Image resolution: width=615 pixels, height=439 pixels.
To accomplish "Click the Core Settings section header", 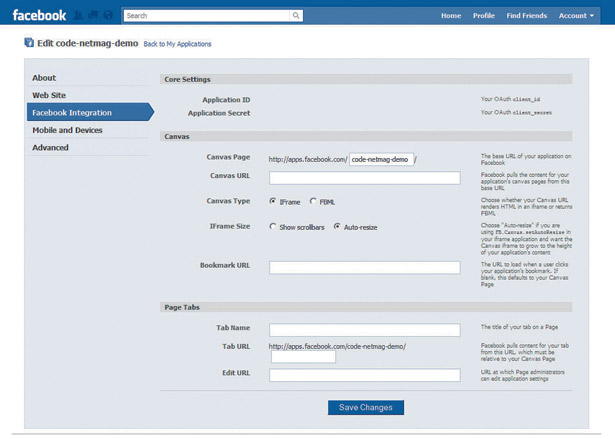I will pyautogui.click(x=366, y=79).
